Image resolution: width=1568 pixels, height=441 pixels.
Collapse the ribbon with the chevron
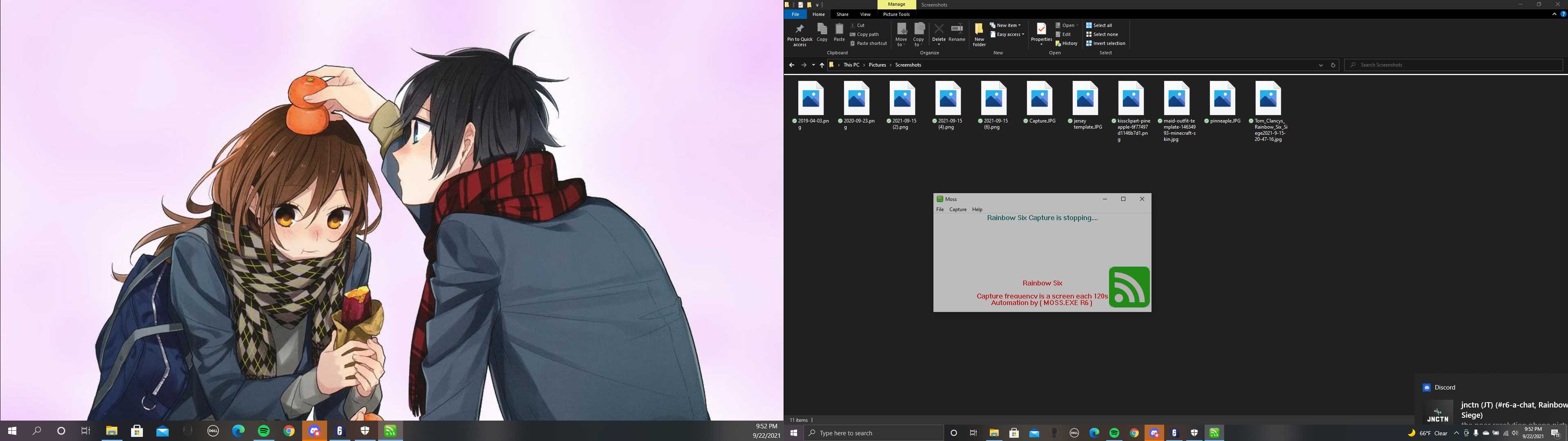tap(1554, 14)
